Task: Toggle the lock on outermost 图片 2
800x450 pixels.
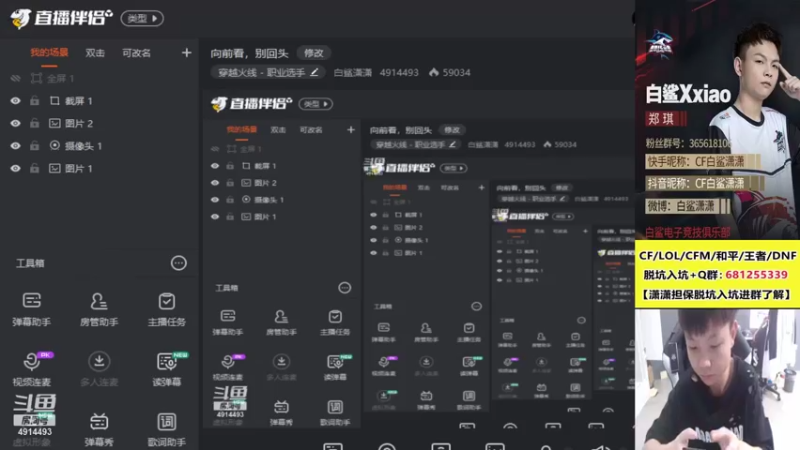Action: (34, 123)
